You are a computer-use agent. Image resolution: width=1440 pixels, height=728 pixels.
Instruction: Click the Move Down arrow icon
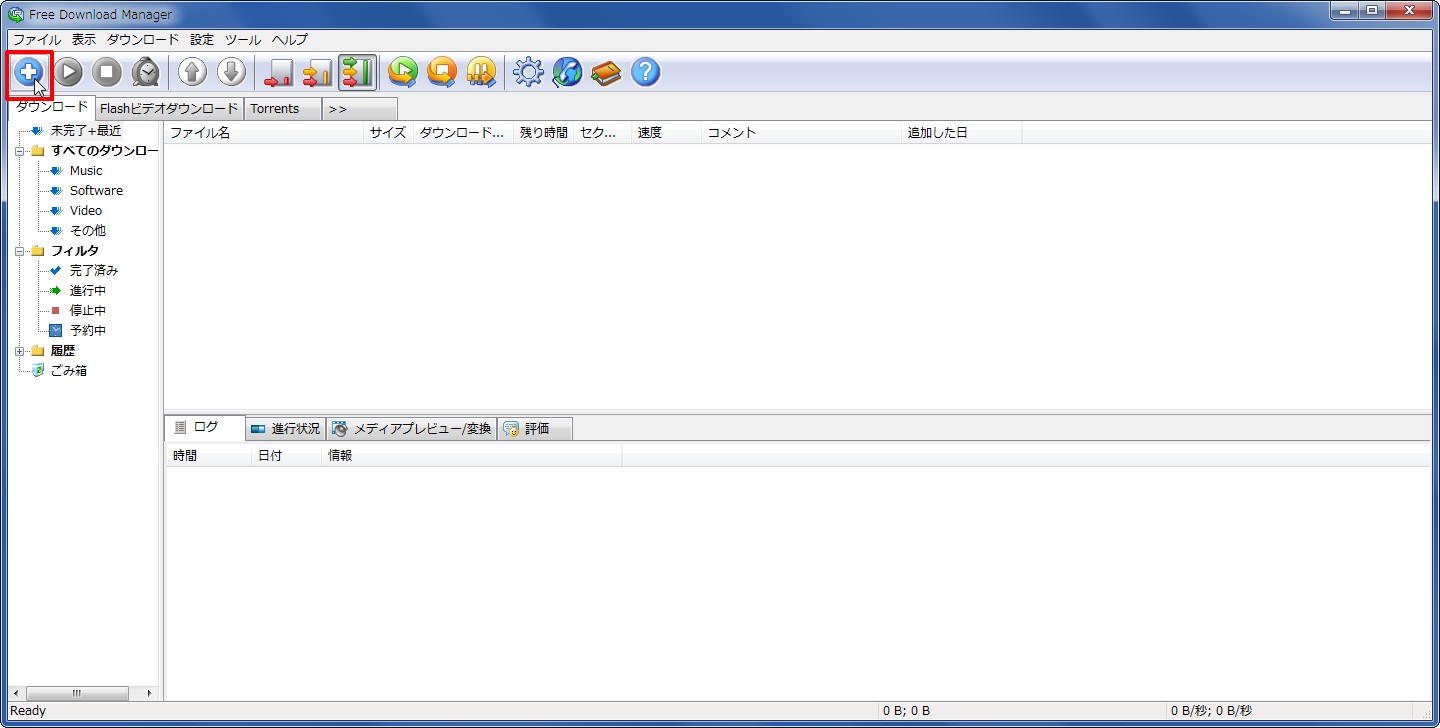[x=232, y=72]
